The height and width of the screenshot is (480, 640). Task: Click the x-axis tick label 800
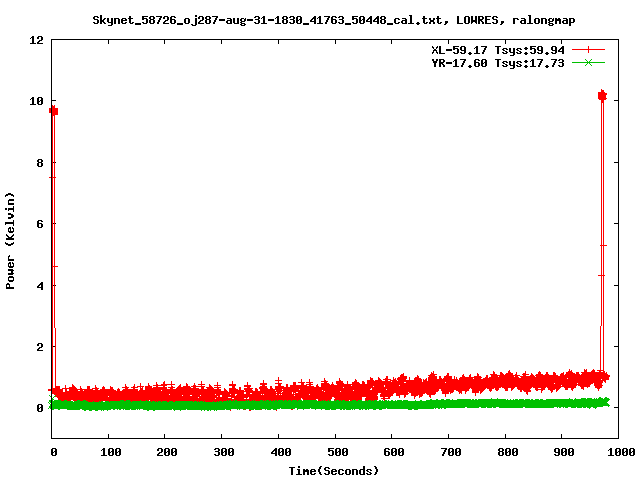click(x=508, y=452)
